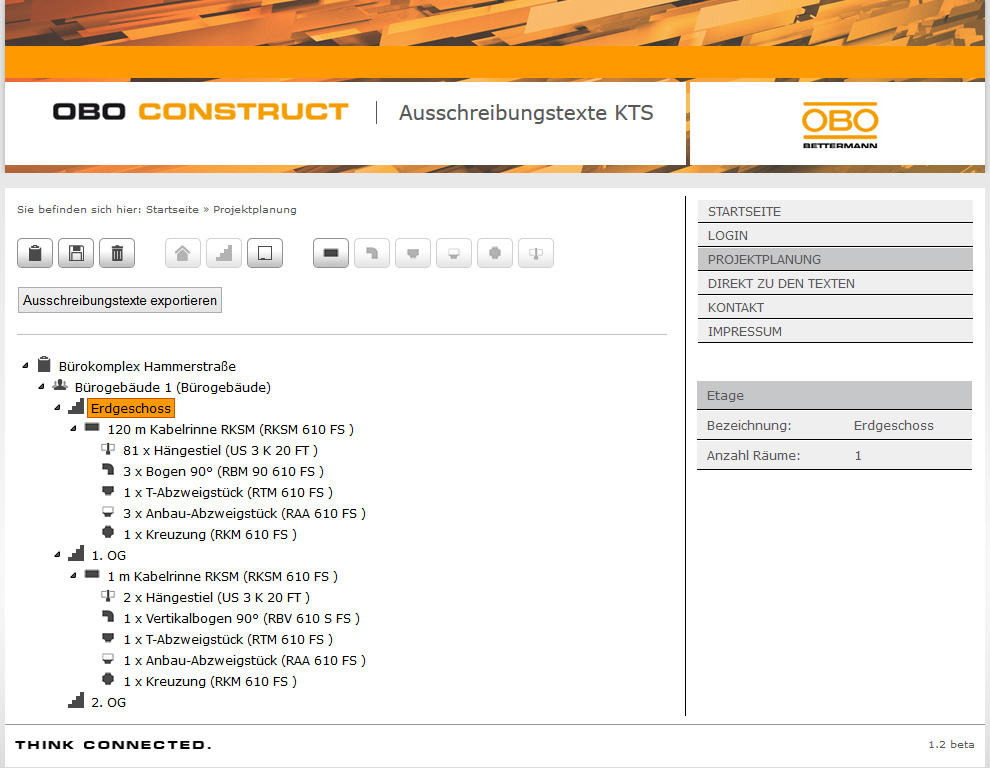Collapse the 1. OG floor node
Viewport: 990px width, 768px height.
(x=57, y=555)
